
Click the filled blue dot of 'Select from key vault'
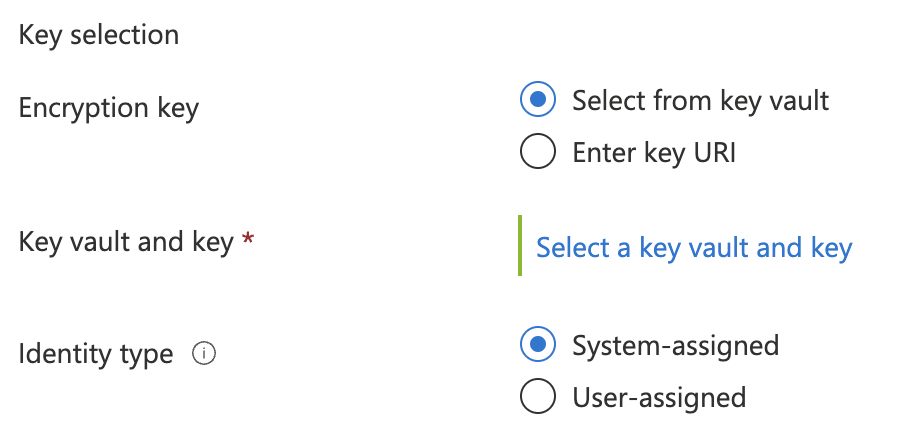[x=537, y=99]
